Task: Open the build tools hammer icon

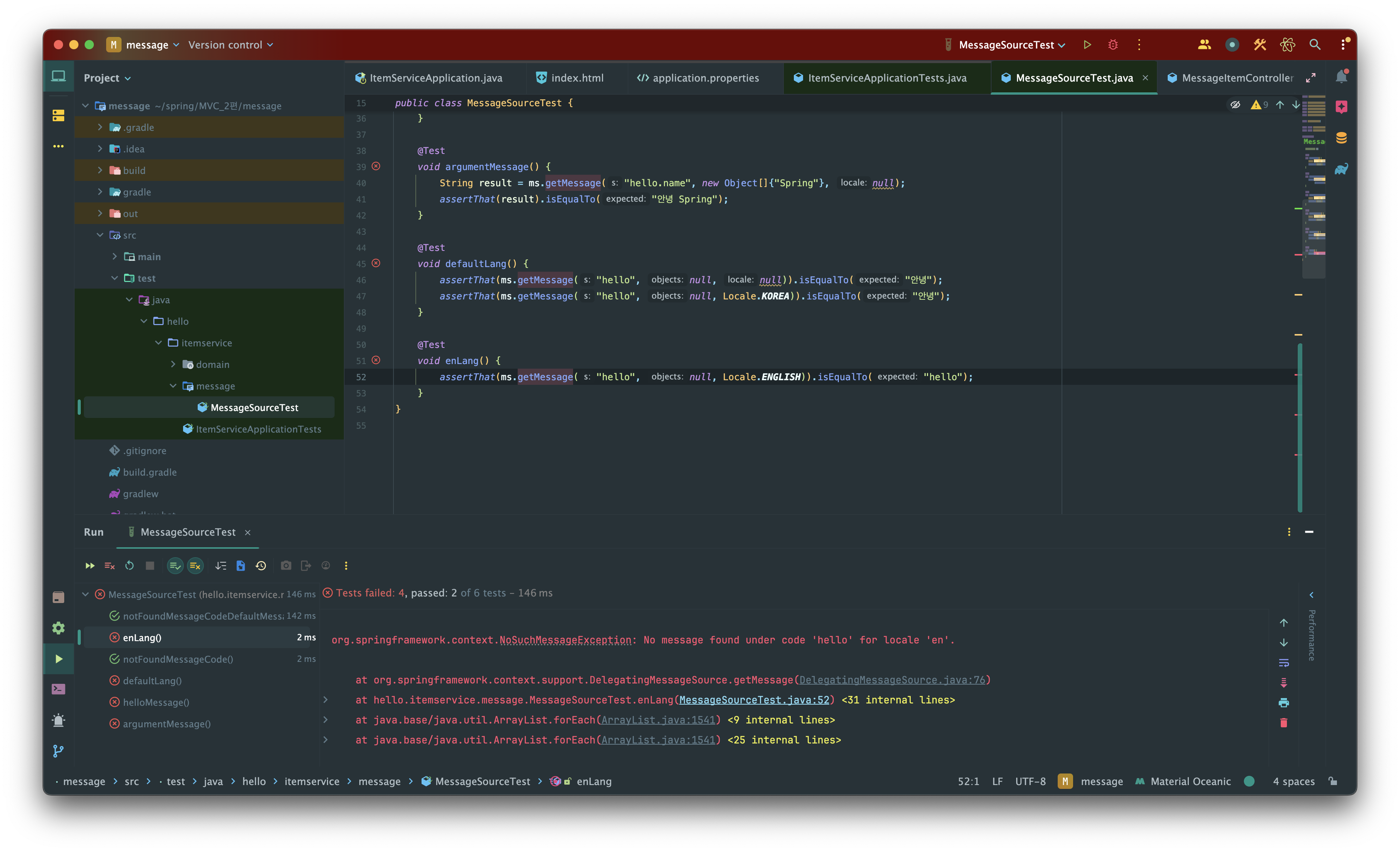Action: coord(1260,44)
